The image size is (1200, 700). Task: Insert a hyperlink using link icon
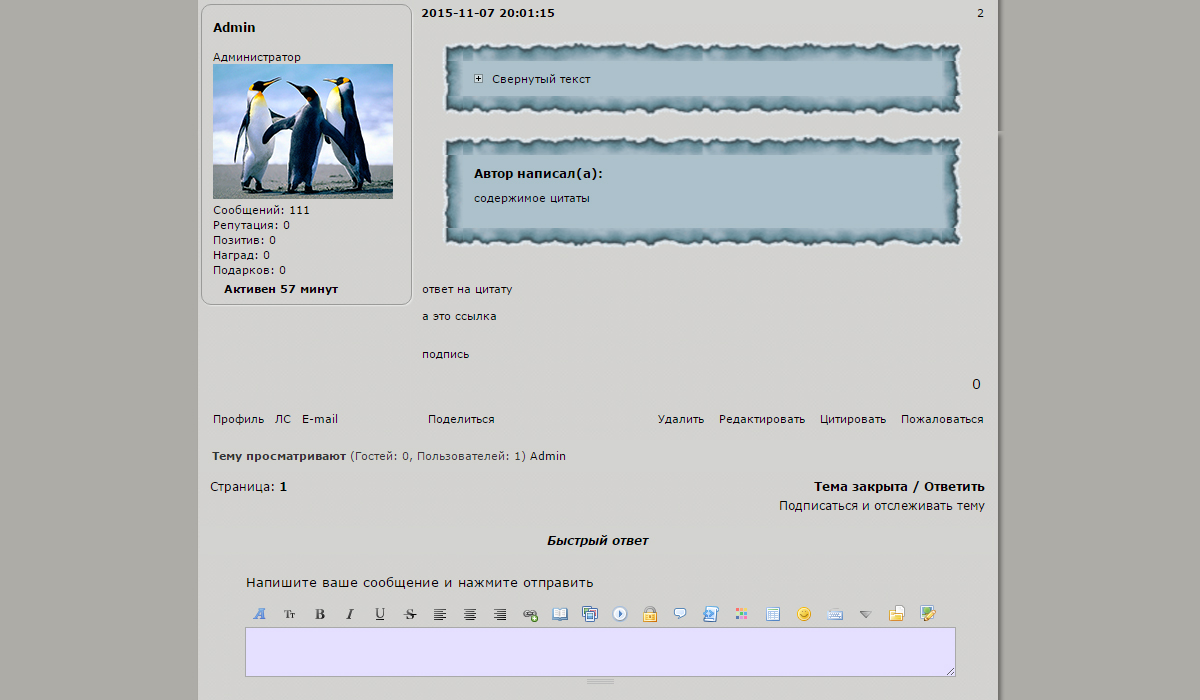[x=530, y=614]
